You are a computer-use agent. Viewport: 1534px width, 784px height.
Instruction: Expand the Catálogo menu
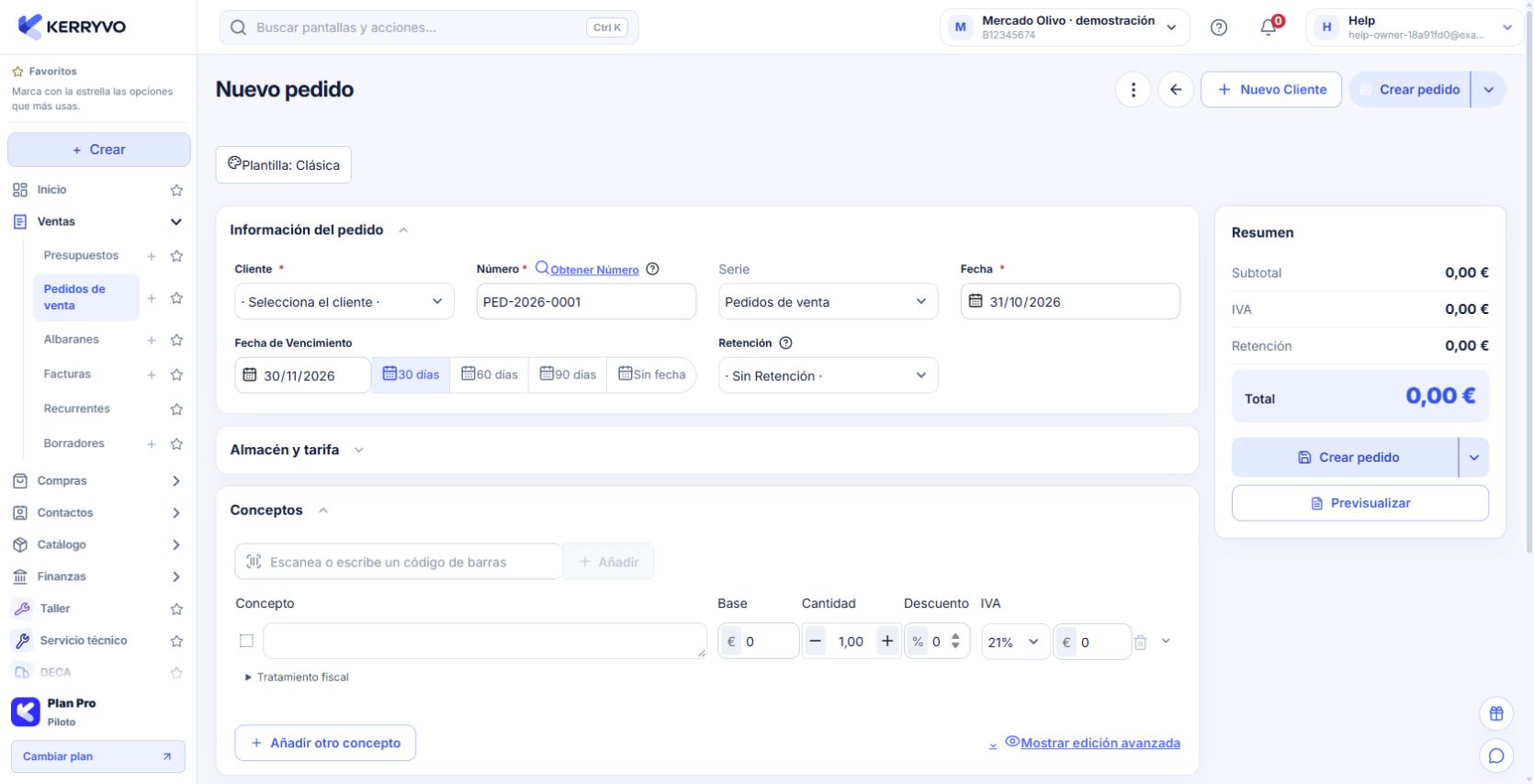176,545
